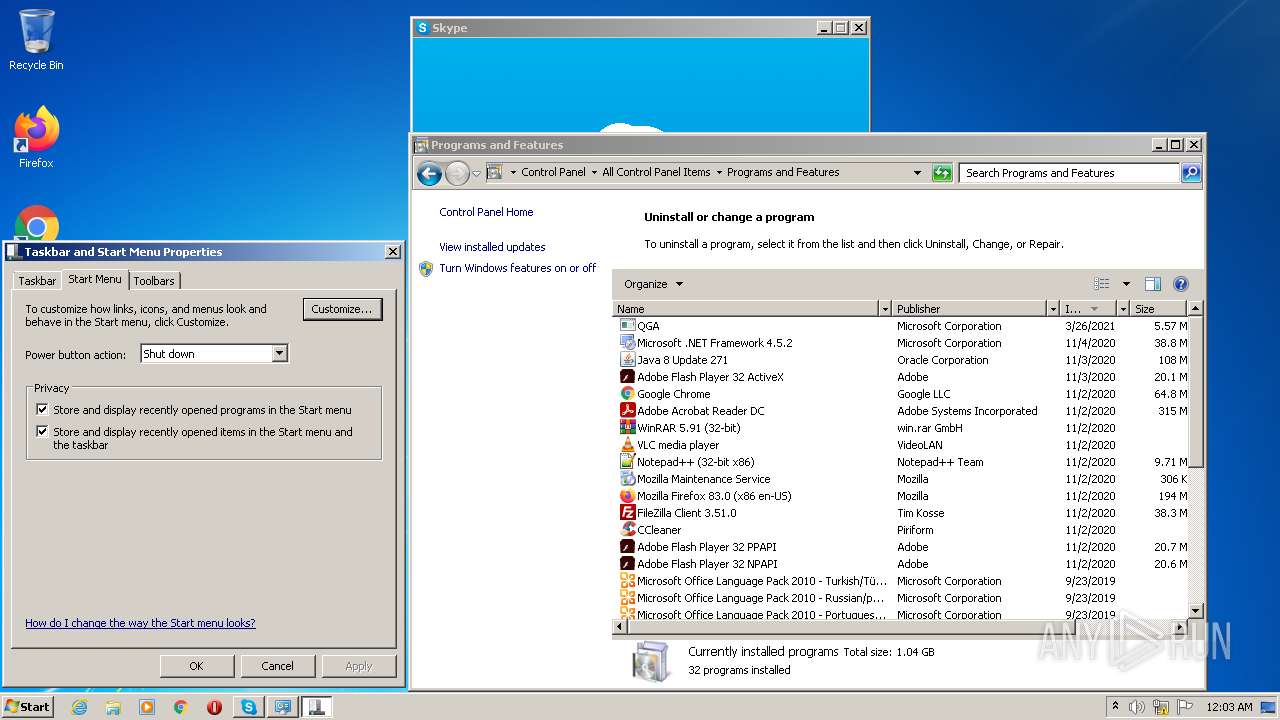
Task: Refresh the Programs and Features address bar
Action: pos(941,173)
